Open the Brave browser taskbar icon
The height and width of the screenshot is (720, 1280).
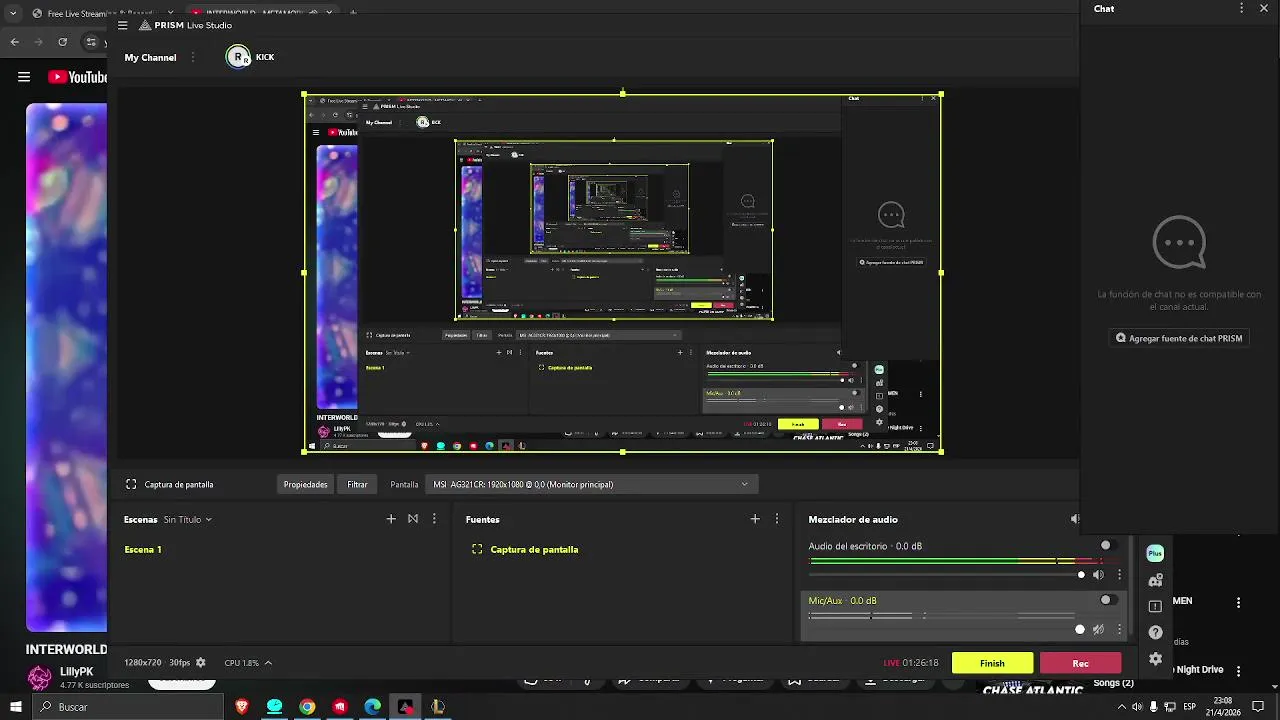coord(241,707)
